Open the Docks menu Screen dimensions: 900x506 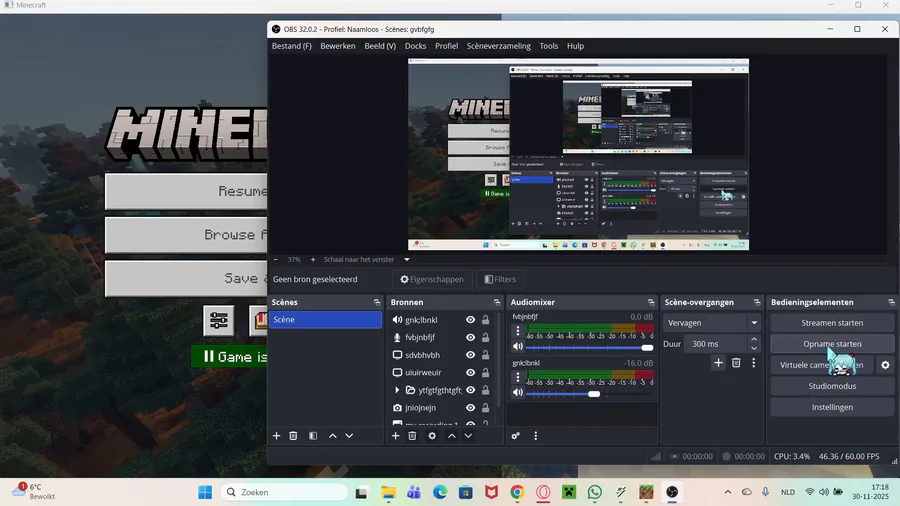(x=415, y=46)
